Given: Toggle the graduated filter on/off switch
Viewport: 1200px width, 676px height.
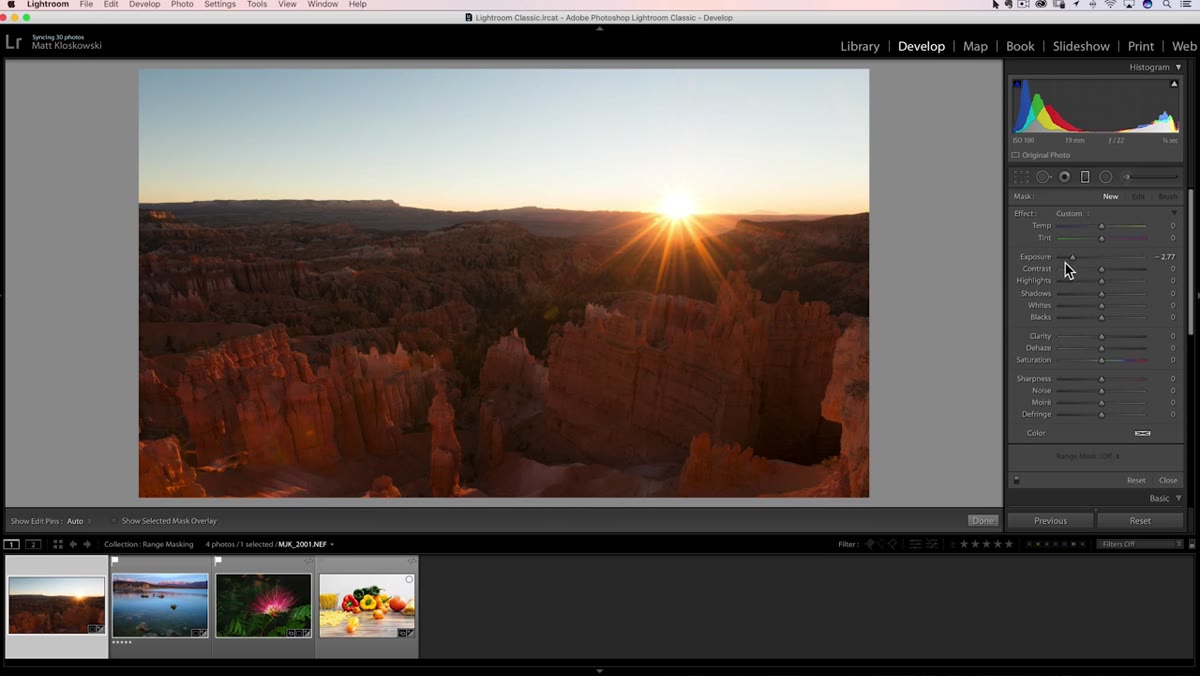Looking at the screenshot, I should click(x=1017, y=480).
